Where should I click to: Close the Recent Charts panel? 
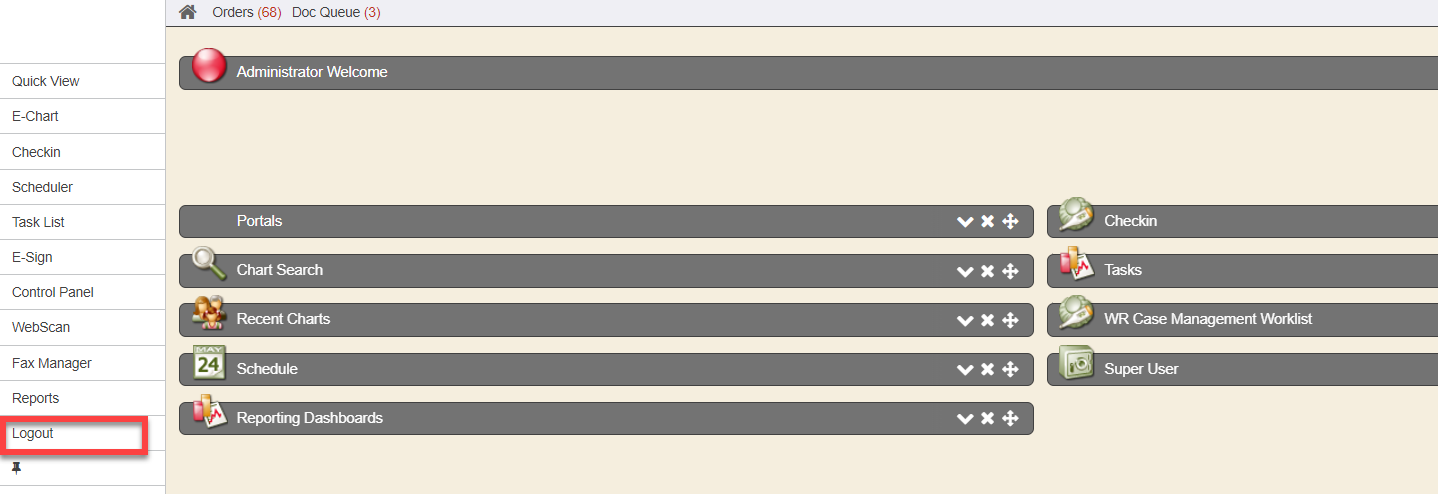987,320
